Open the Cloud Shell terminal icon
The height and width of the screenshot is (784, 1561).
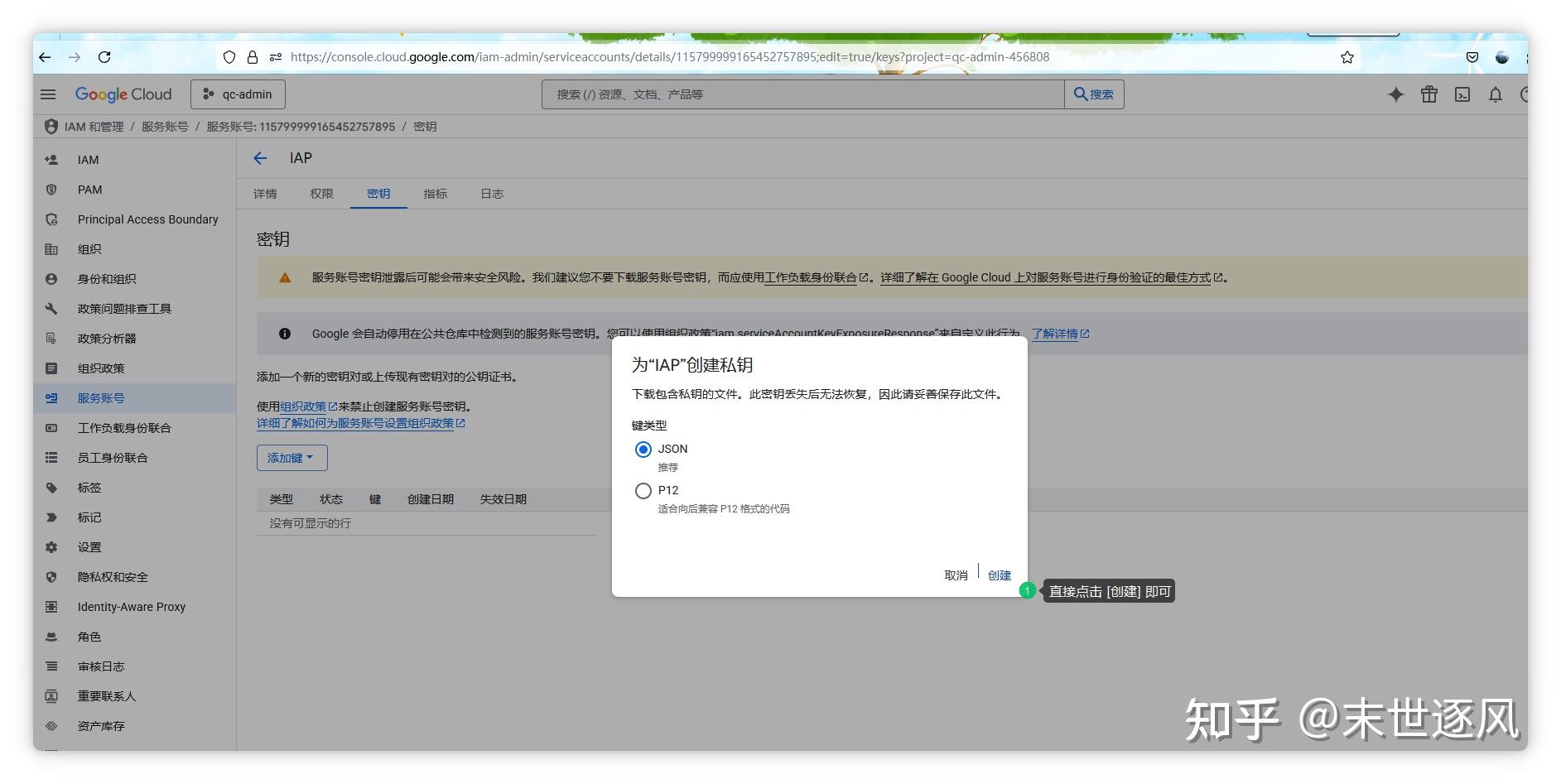(1462, 94)
